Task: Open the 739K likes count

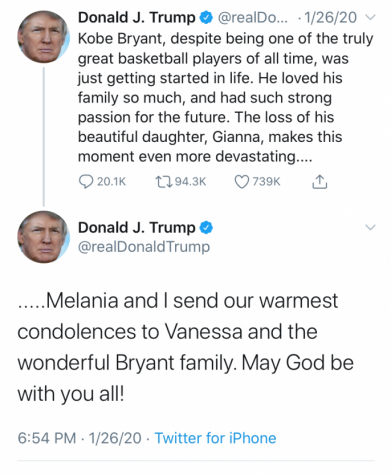Action: [266, 182]
